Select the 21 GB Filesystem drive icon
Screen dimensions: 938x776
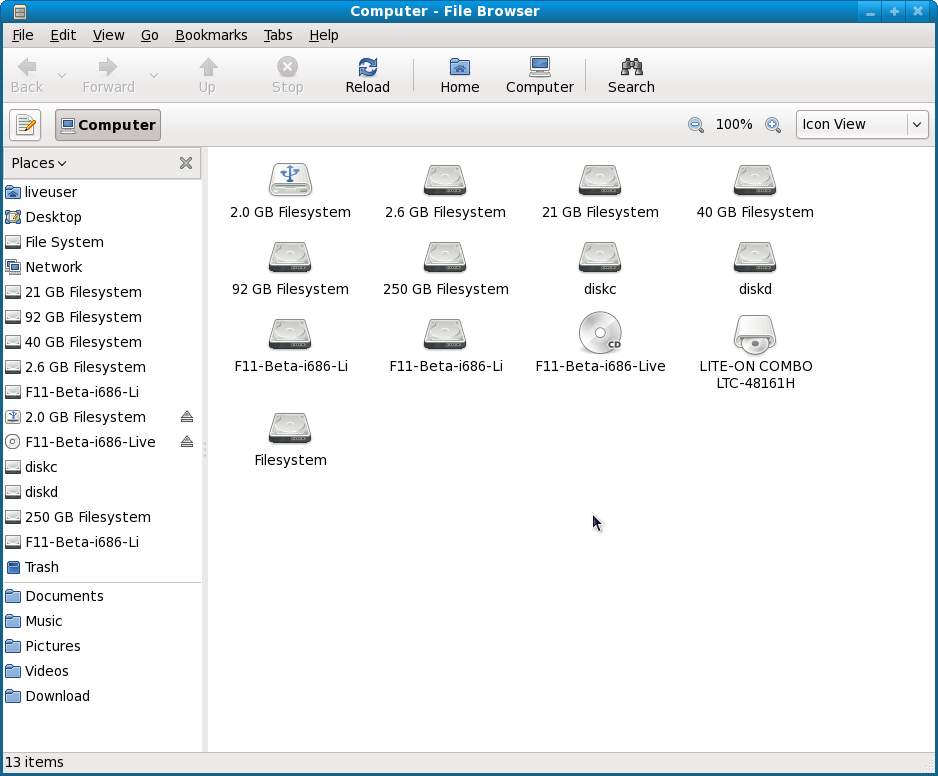click(600, 179)
